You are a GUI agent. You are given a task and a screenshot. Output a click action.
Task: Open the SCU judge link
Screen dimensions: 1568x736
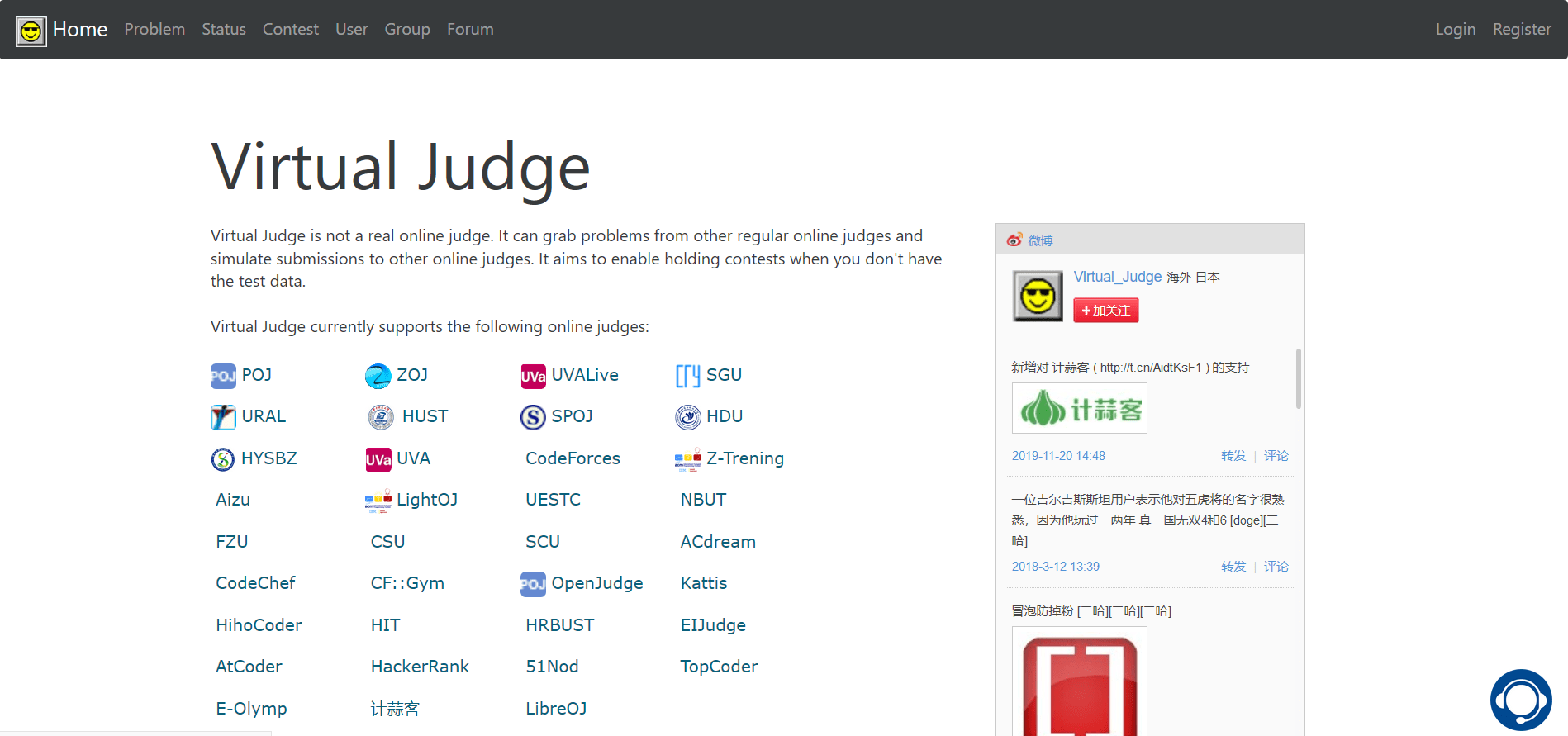543,542
